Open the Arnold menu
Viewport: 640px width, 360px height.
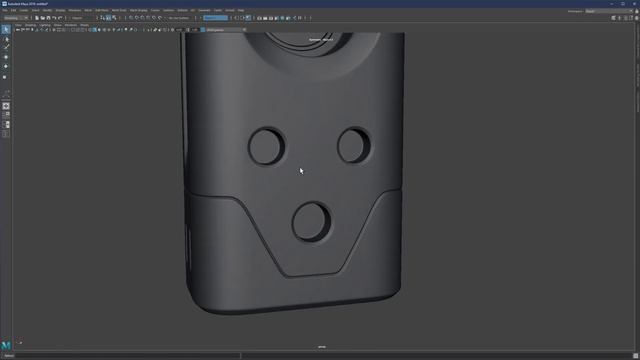(x=230, y=10)
